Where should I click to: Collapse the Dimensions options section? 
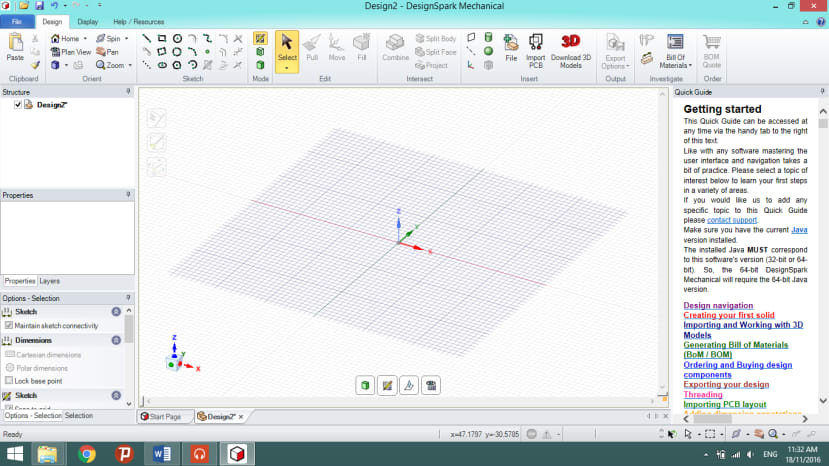coord(116,340)
